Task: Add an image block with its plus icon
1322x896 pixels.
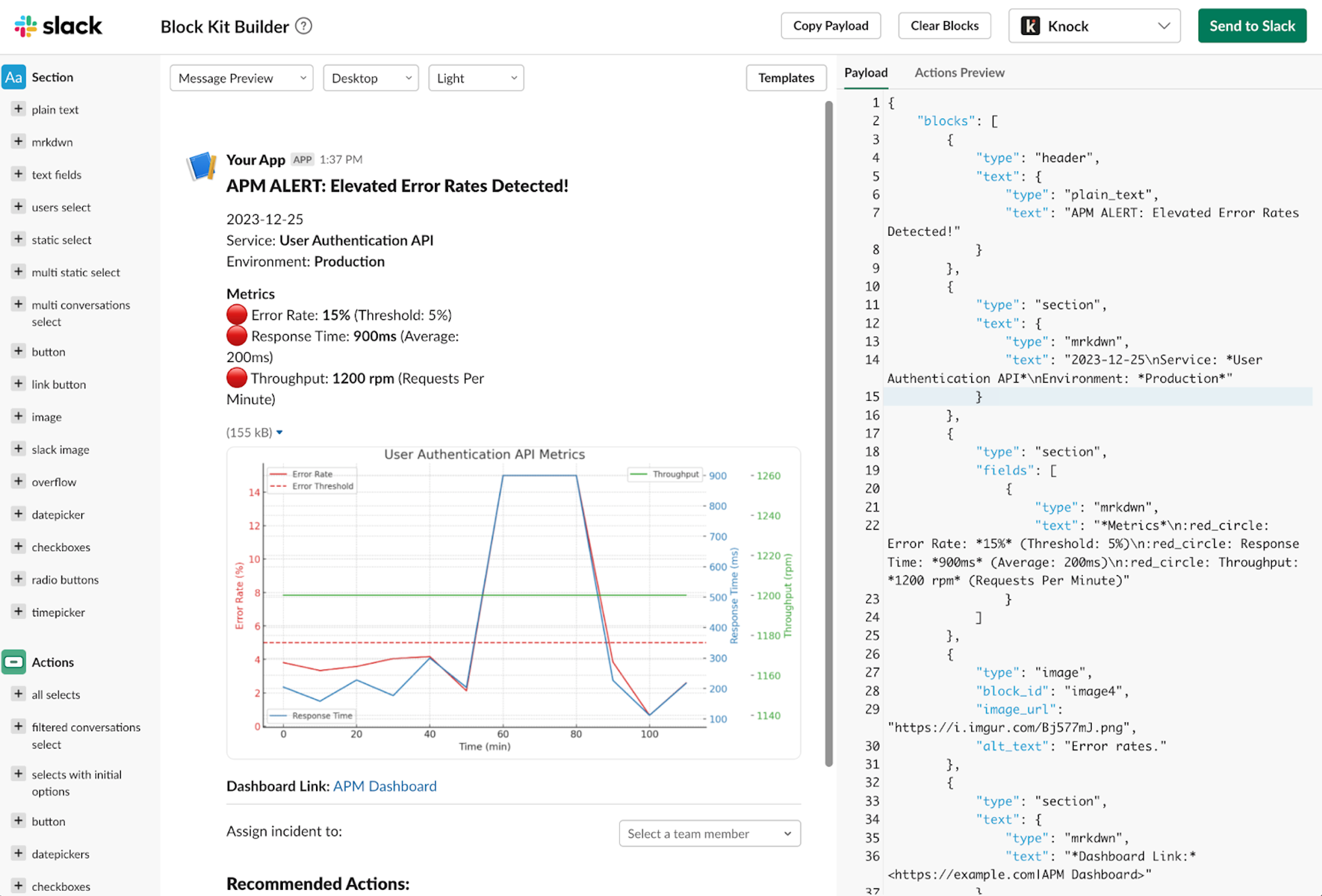Action: [x=18, y=416]
